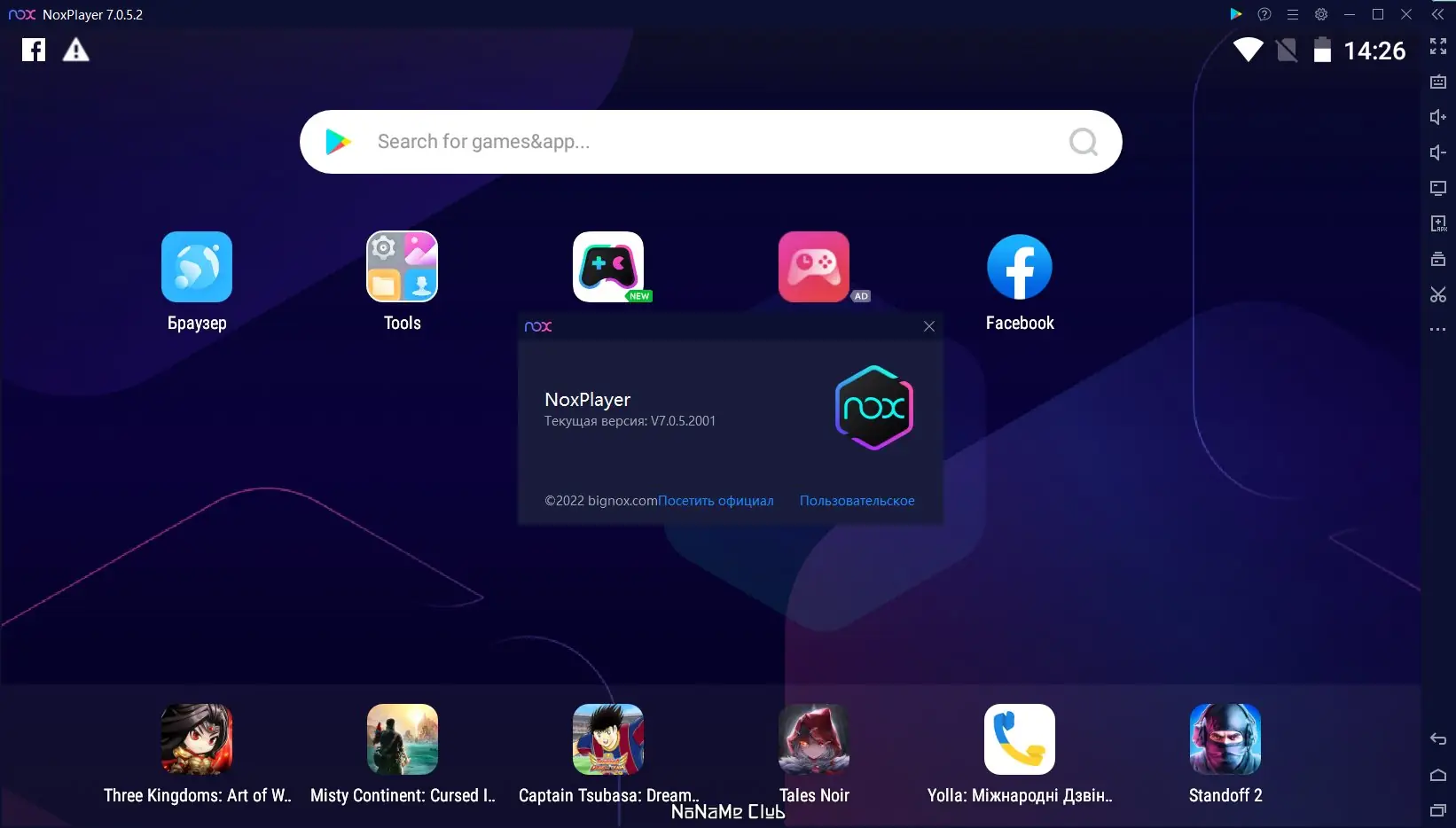Click the magnifier search icon
This screenshot has height=828, width=1456.
pyautogui.click(x=1083, y=142)
